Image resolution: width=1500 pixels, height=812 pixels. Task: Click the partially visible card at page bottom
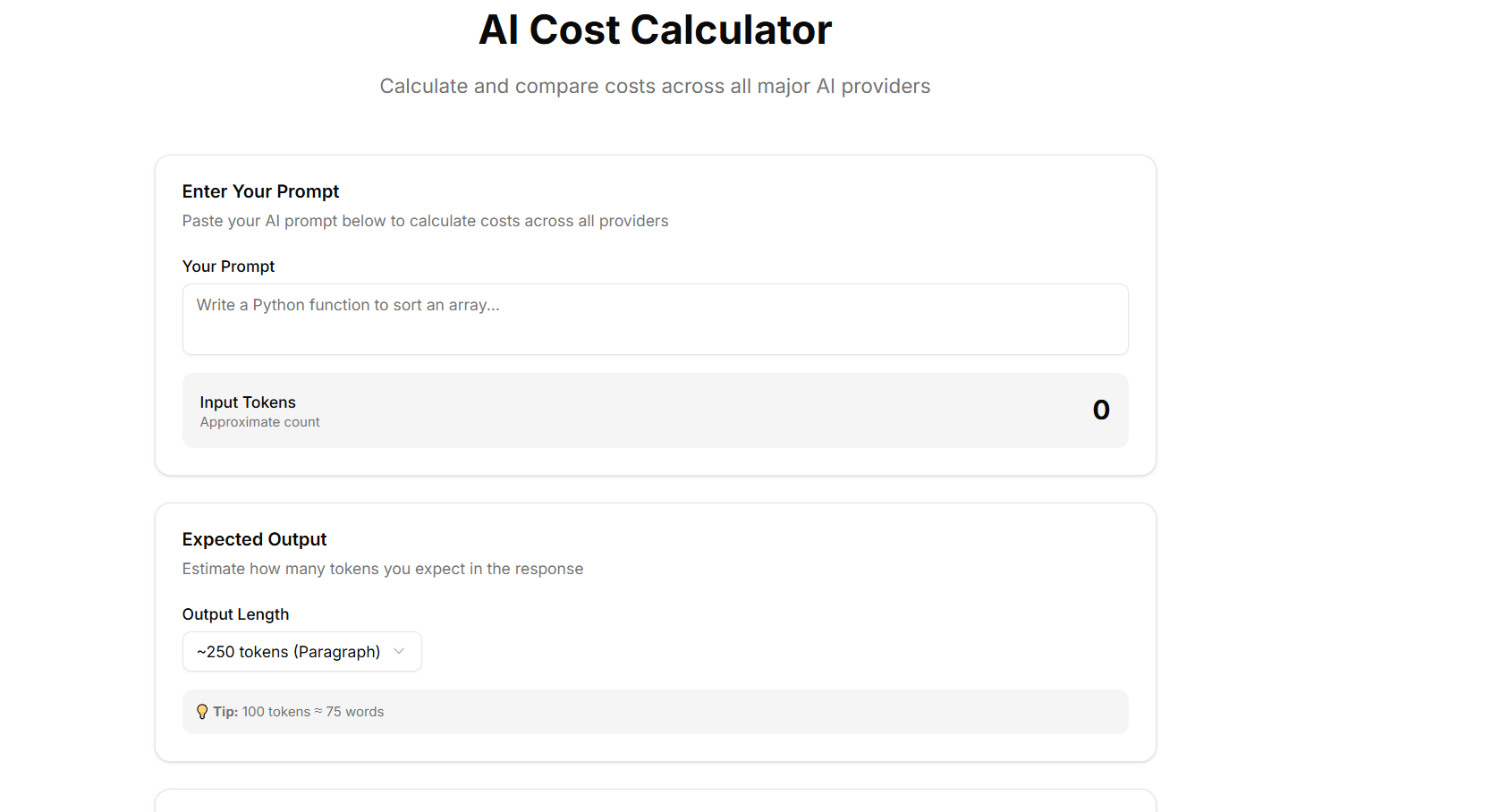click(655, 803)
